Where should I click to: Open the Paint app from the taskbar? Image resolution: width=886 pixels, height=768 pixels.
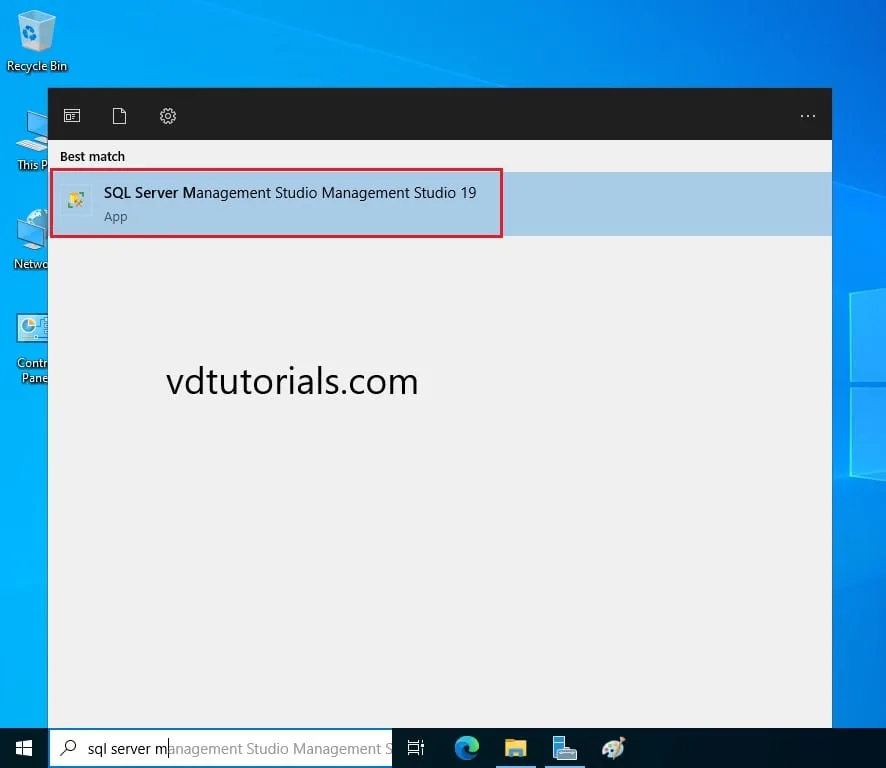pos(613,748)
